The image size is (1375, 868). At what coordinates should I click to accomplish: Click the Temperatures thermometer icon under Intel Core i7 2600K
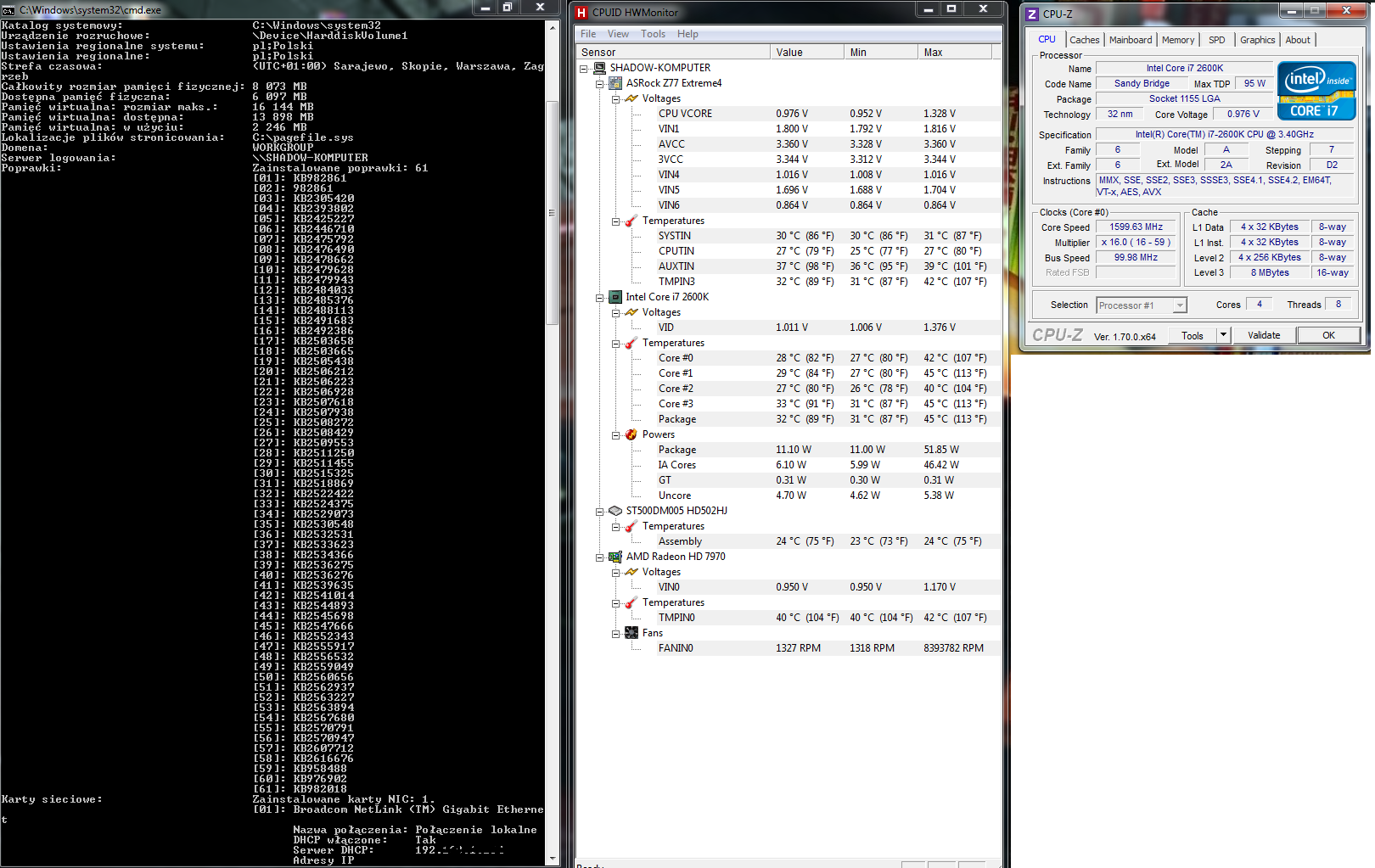coord(631,343)
